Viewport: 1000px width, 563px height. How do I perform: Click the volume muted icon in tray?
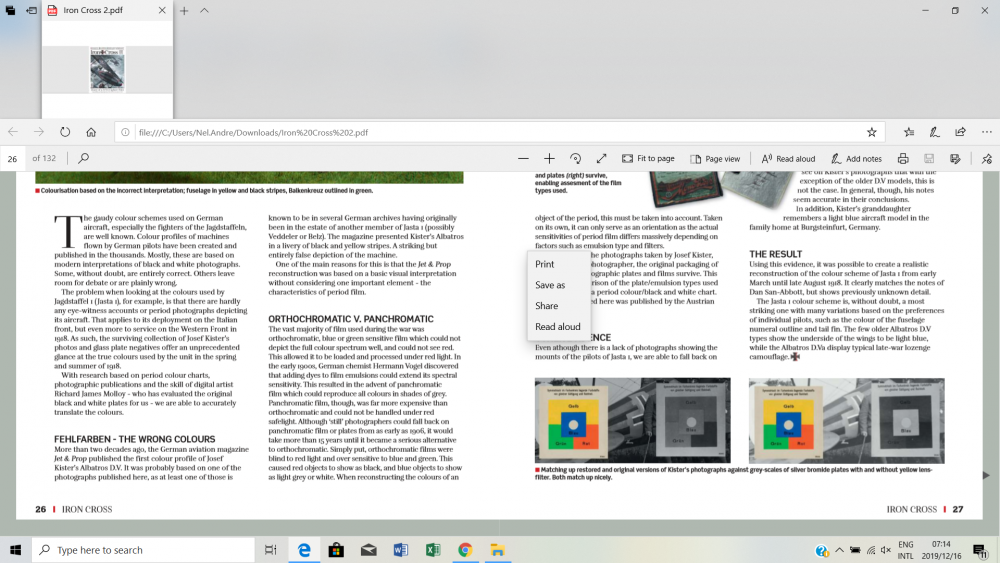click(x=886, y=550)
